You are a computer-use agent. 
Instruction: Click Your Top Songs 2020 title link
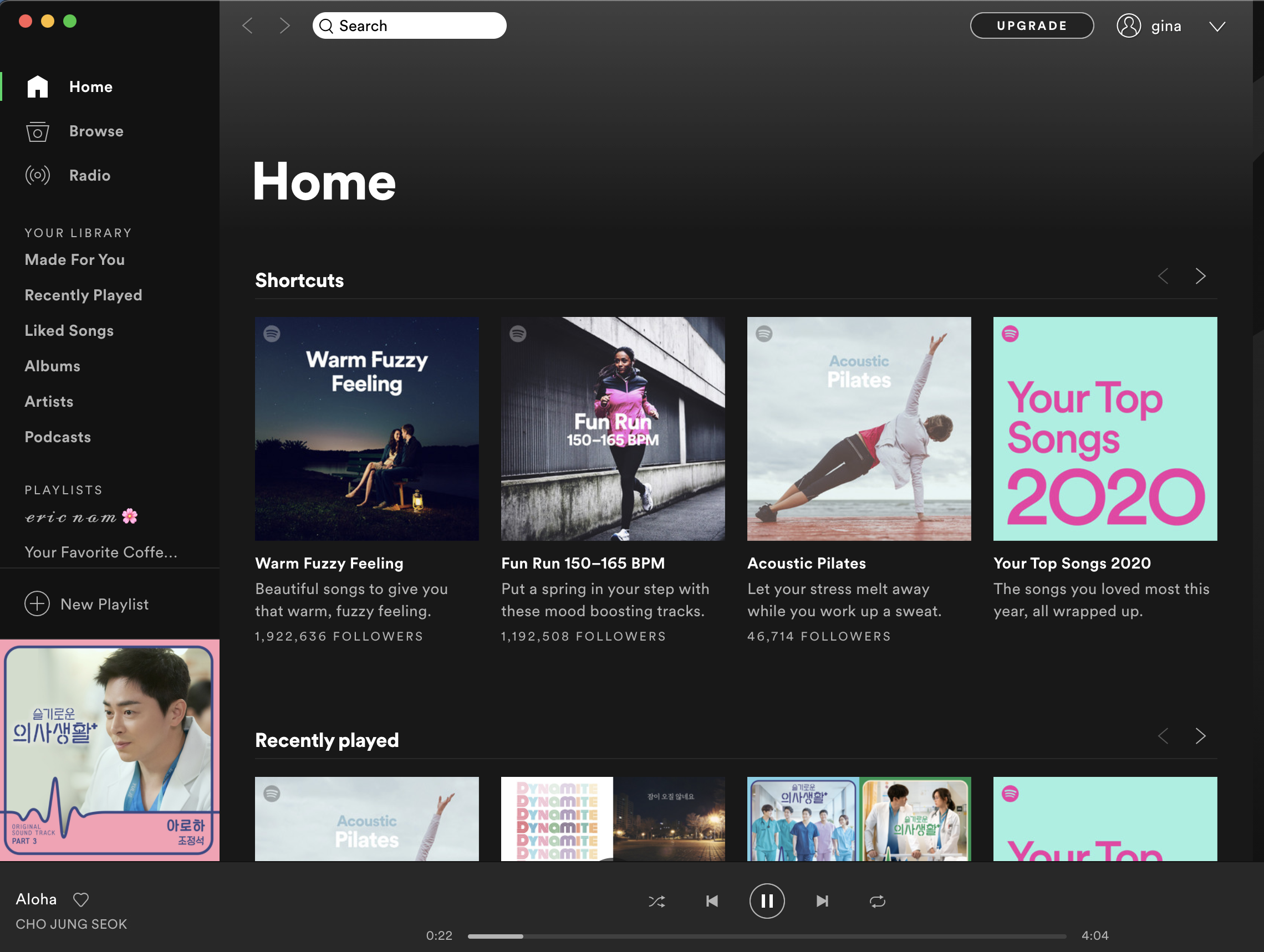[1072, 563]
